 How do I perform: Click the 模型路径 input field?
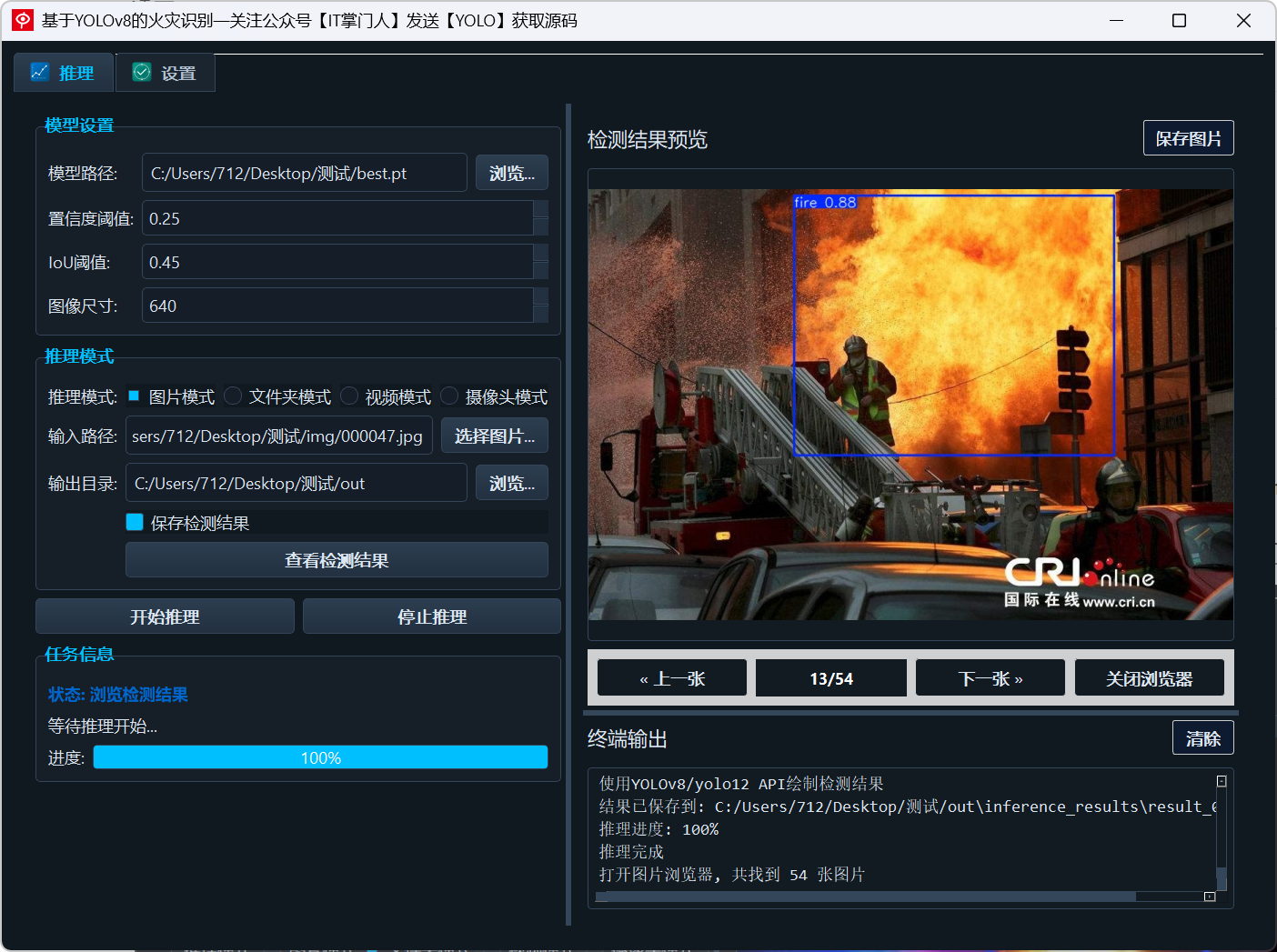click(x=305, y=173)
